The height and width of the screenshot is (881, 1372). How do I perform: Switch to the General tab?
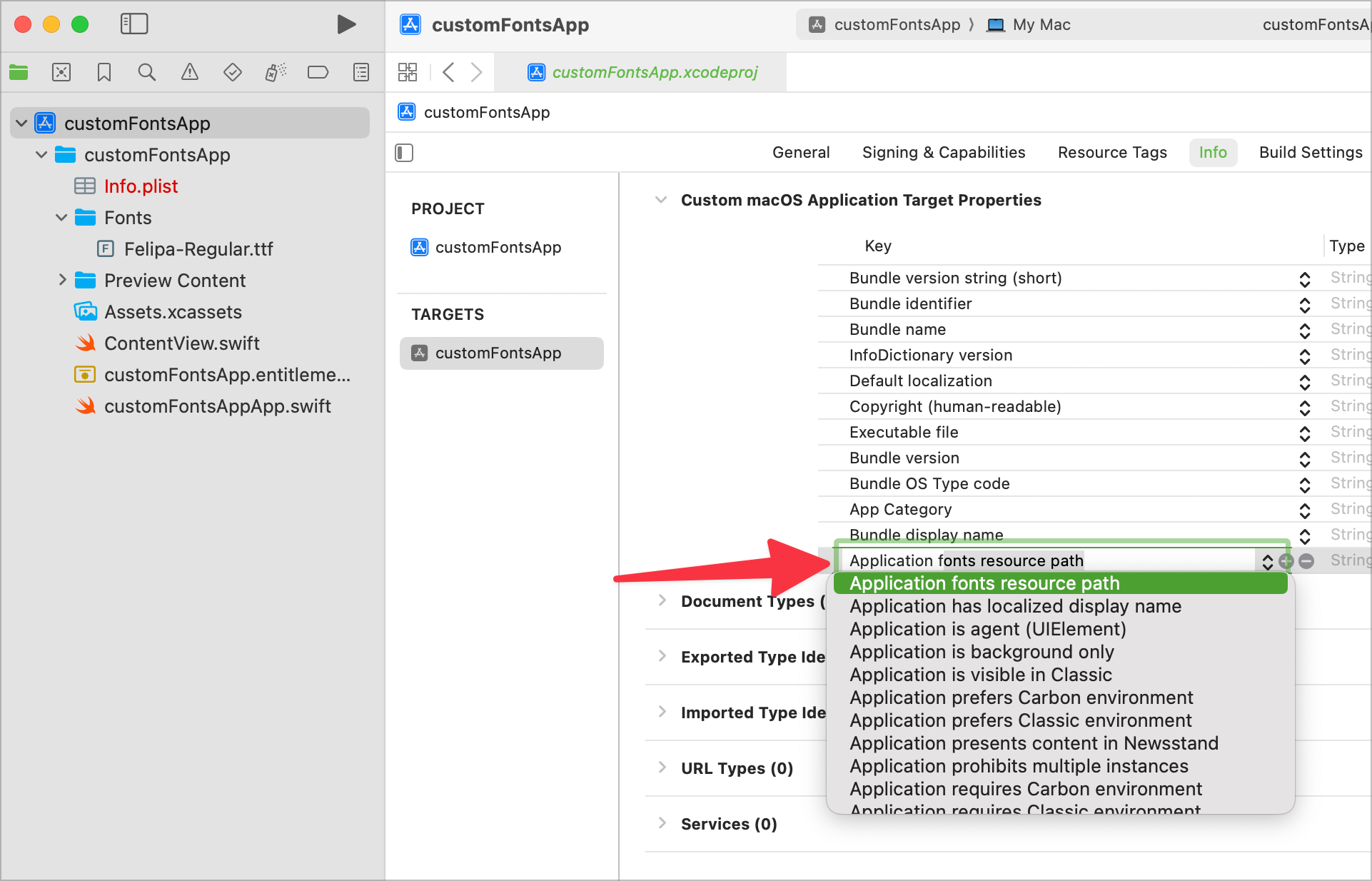pos(801,153)
